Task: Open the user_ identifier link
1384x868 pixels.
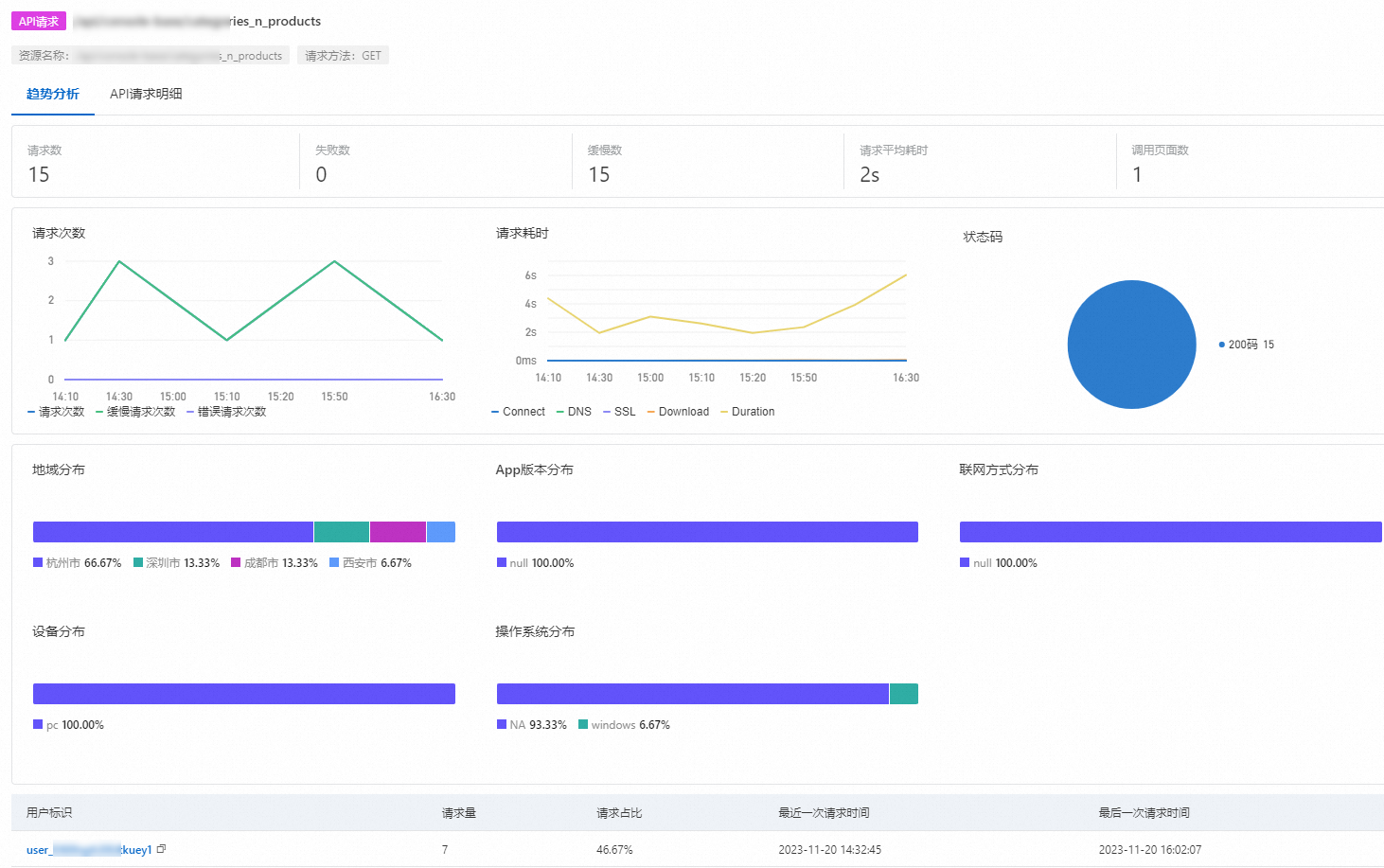Action: pos(89,850)
